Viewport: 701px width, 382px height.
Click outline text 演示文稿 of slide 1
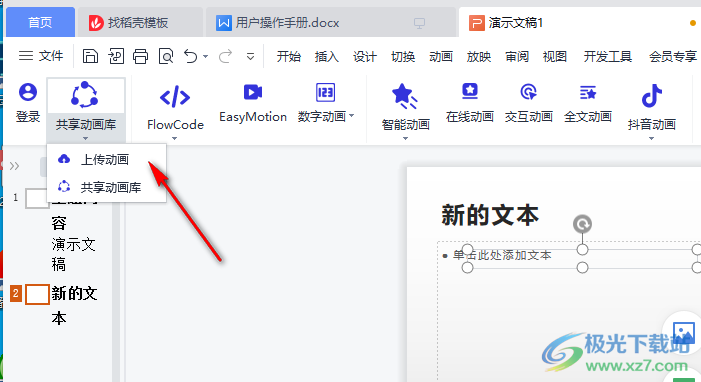[73, 254]
